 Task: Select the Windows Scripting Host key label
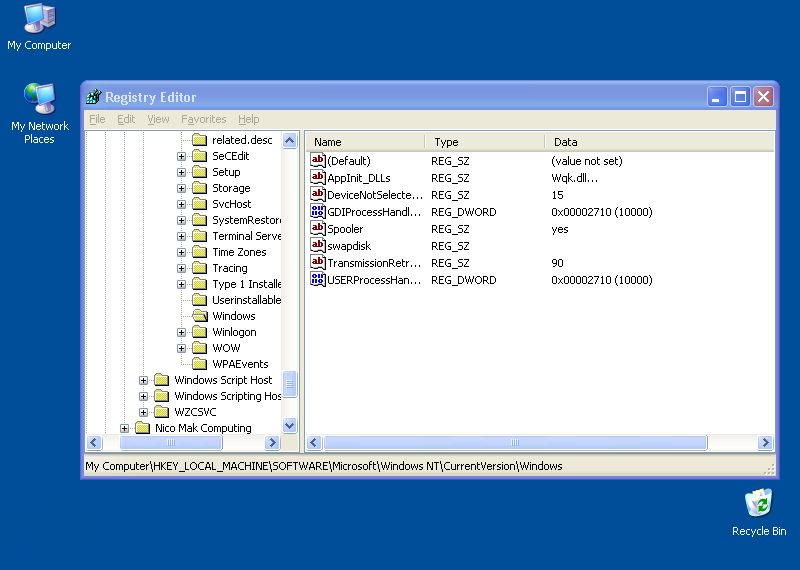(x=228, y=396)
